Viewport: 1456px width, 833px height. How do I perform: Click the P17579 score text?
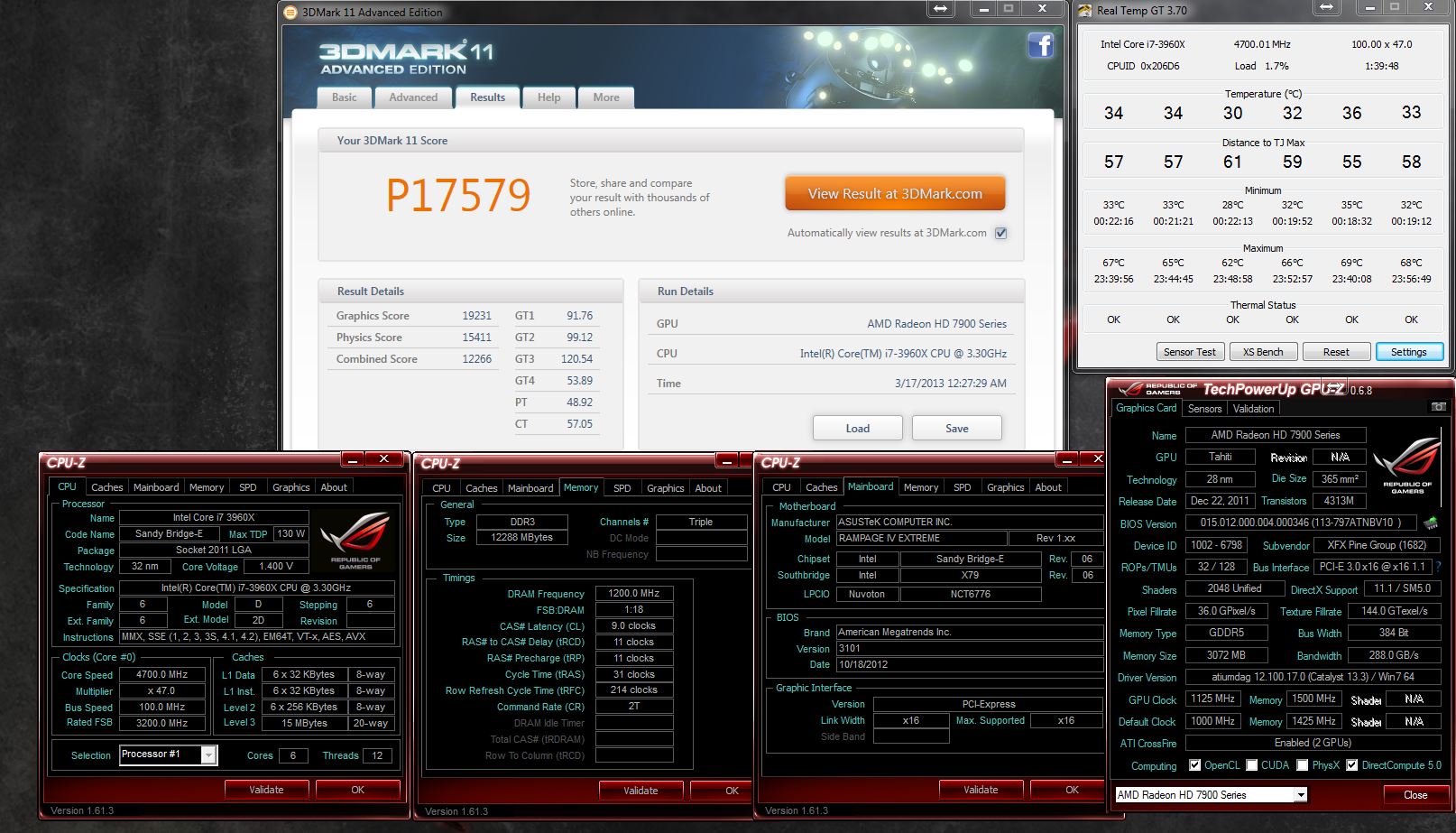point(458,195)
